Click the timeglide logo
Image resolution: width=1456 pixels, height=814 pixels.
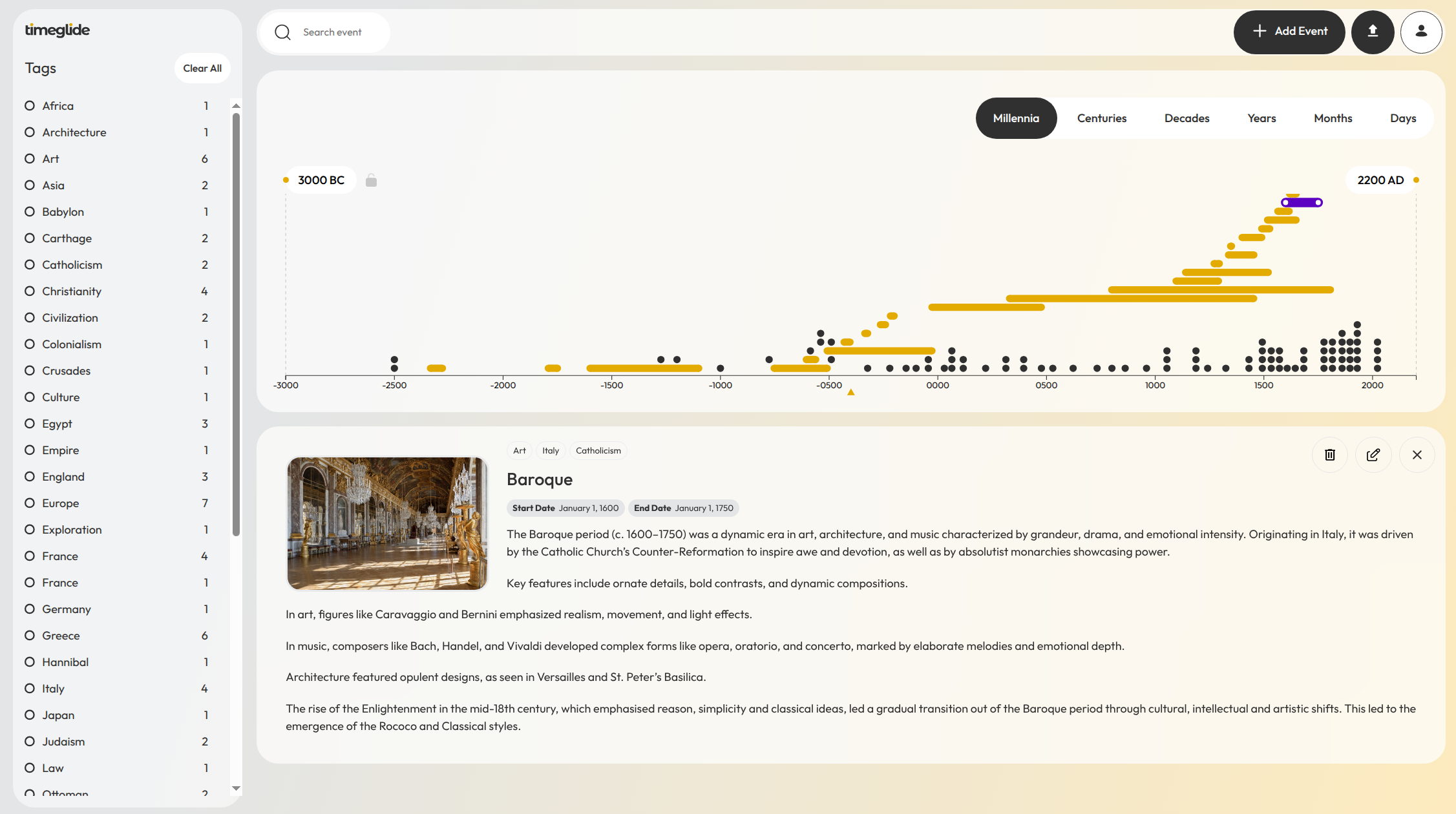coord(56,30)
